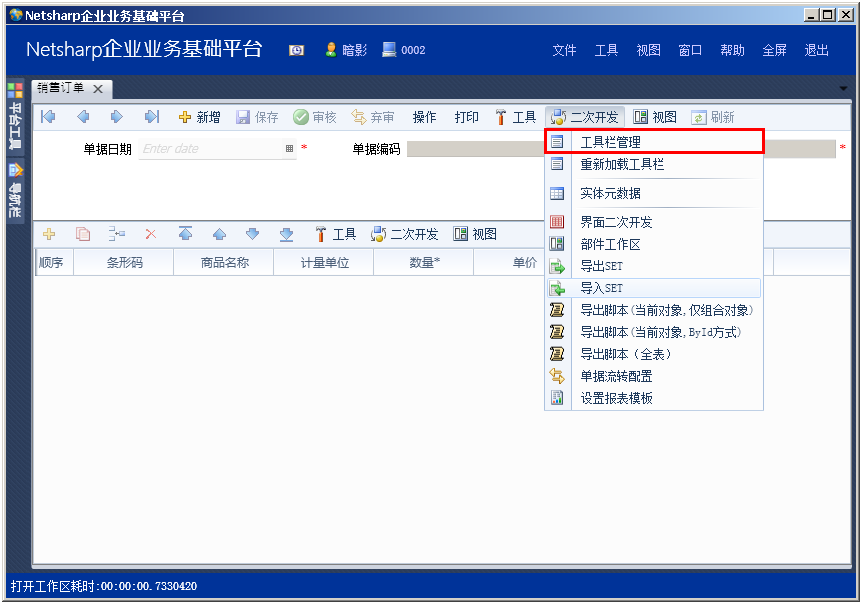Open the 打印 print menu

466,117
